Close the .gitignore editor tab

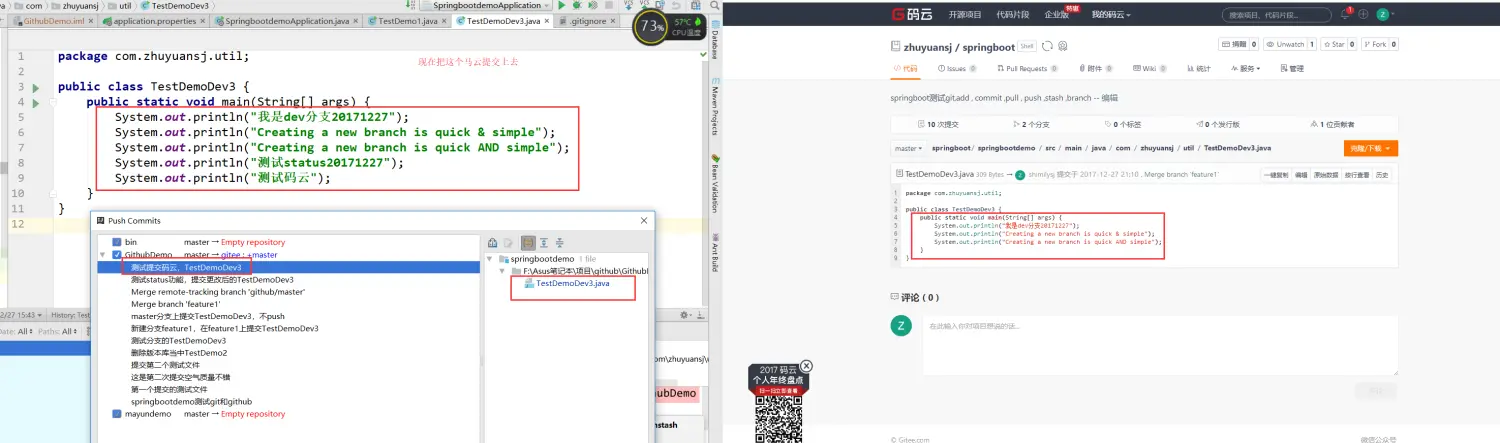pos(613,21)
